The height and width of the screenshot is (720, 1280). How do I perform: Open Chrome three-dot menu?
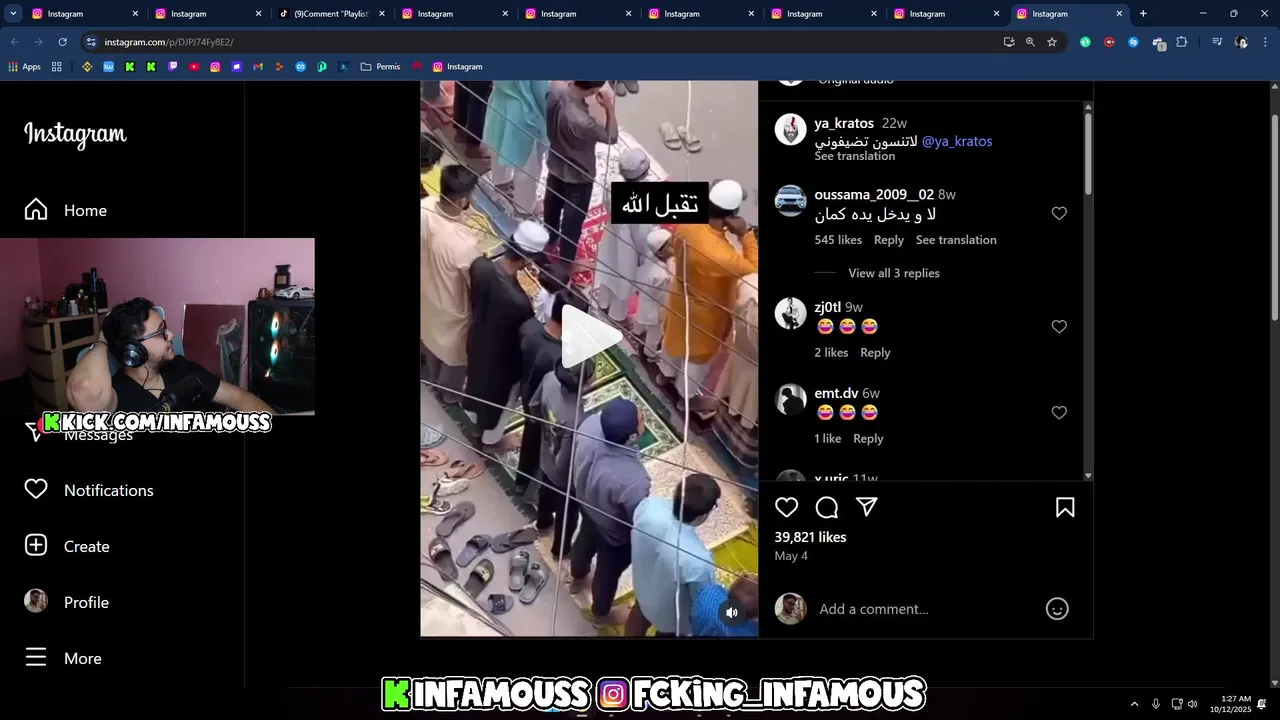click(1265, 42)
